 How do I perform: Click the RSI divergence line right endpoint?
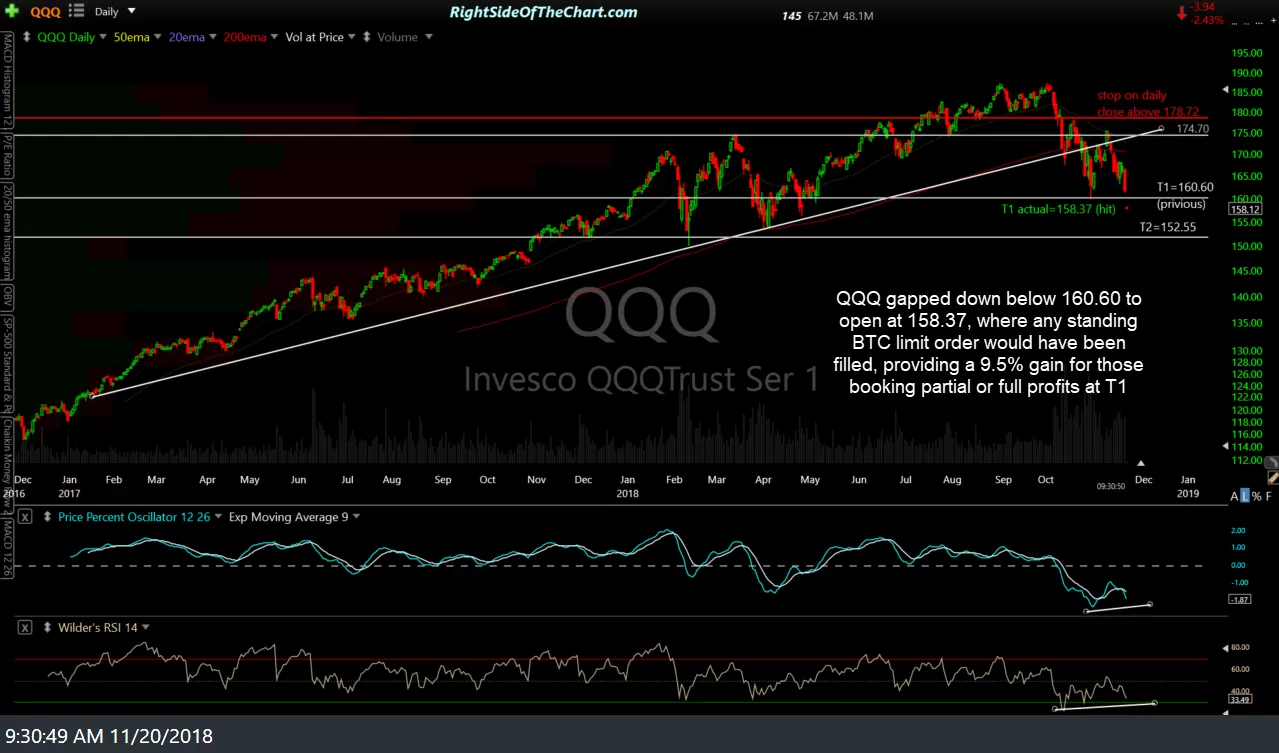[x=1154, y=703]
